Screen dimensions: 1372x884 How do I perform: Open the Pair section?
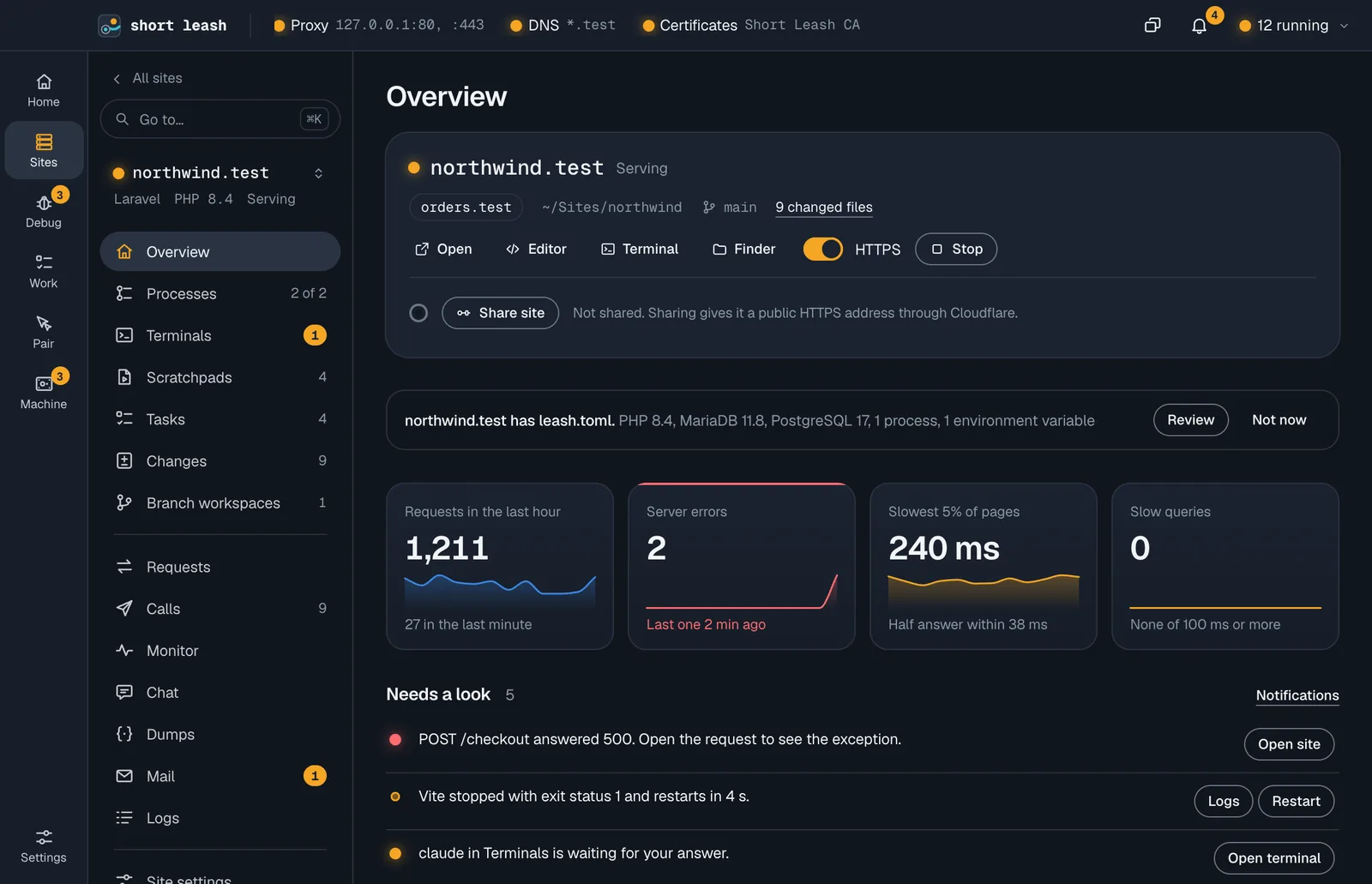(x=44, y=332)
